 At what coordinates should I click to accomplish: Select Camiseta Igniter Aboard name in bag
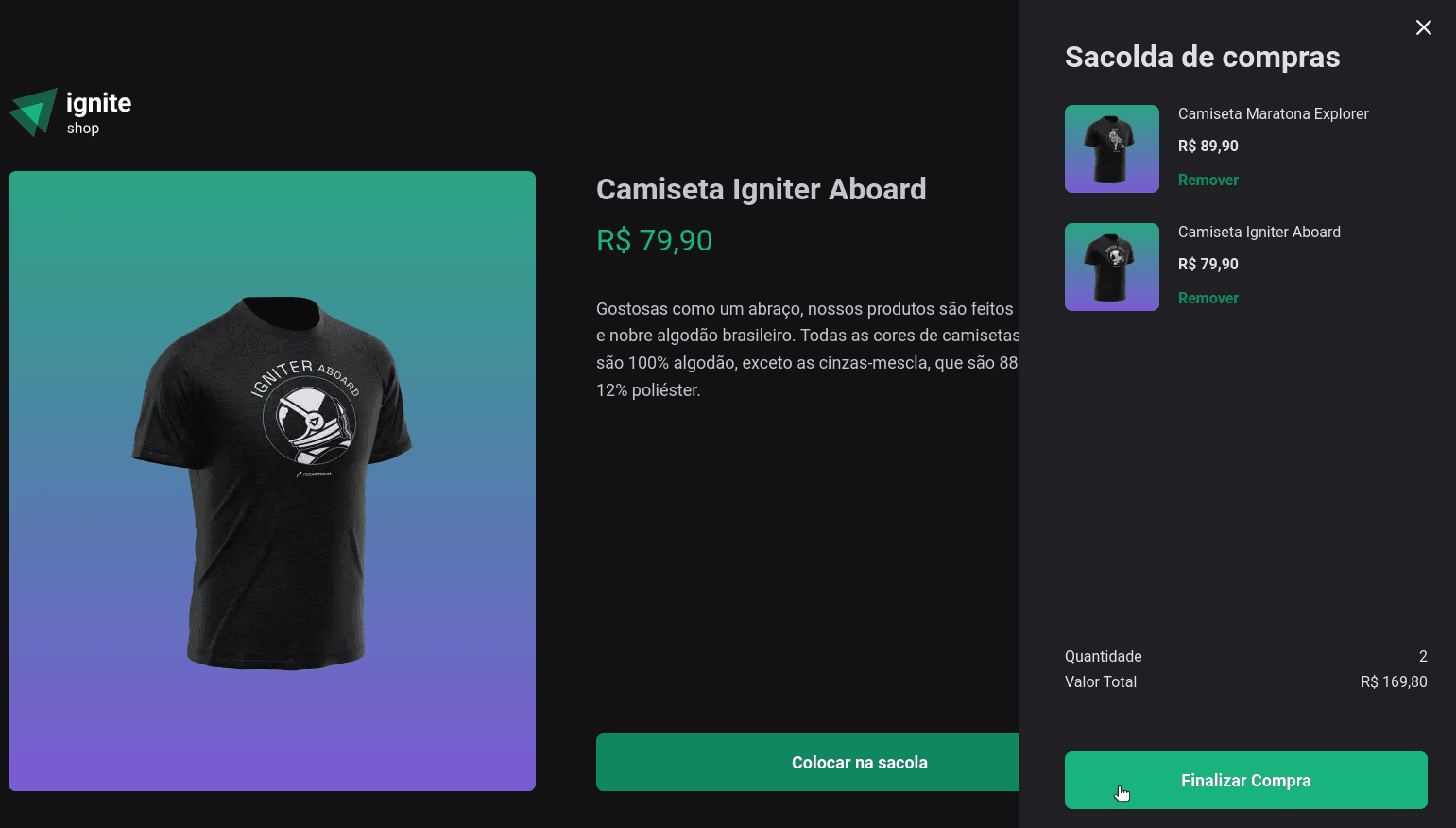tap(1259, 232)
